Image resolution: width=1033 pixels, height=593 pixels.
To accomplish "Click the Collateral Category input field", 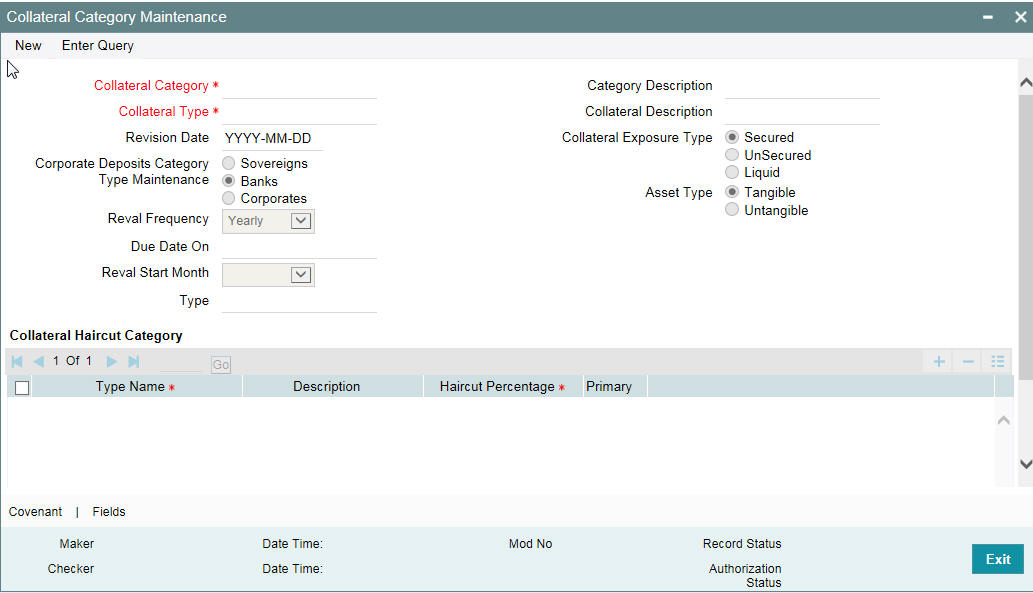I will click(299, 86).
